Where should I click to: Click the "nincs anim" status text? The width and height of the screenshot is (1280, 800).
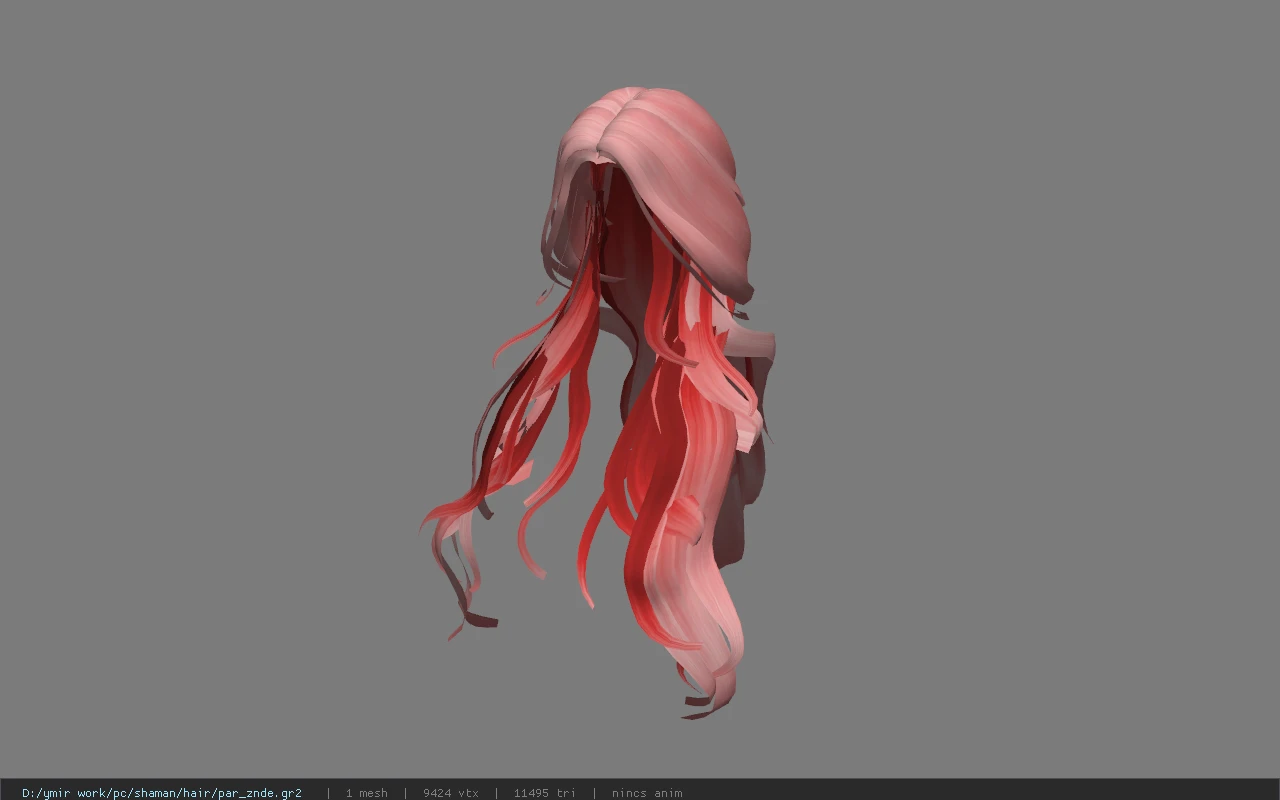(x=647, y=793)
